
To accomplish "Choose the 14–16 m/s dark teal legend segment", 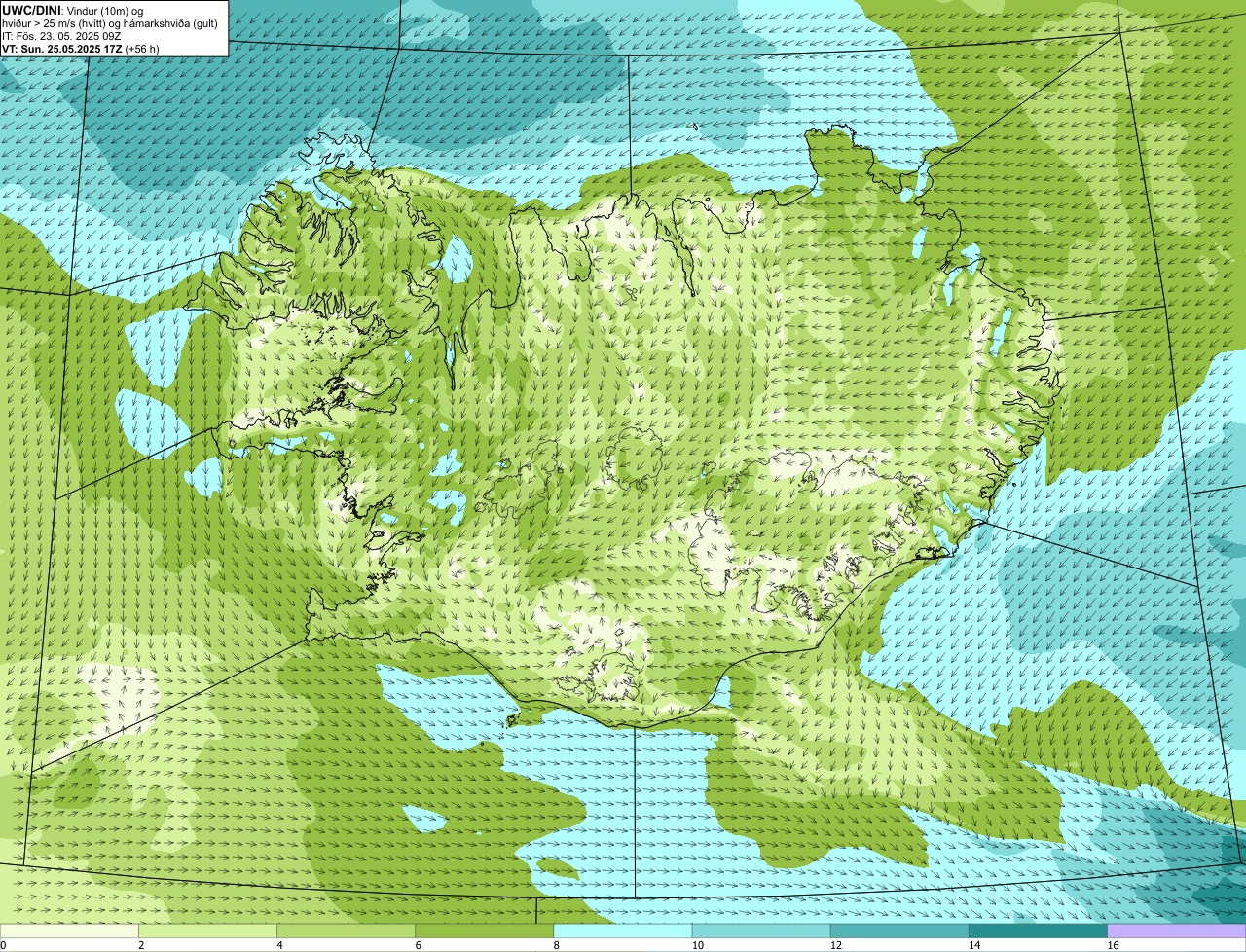I will pos(1039,932).
